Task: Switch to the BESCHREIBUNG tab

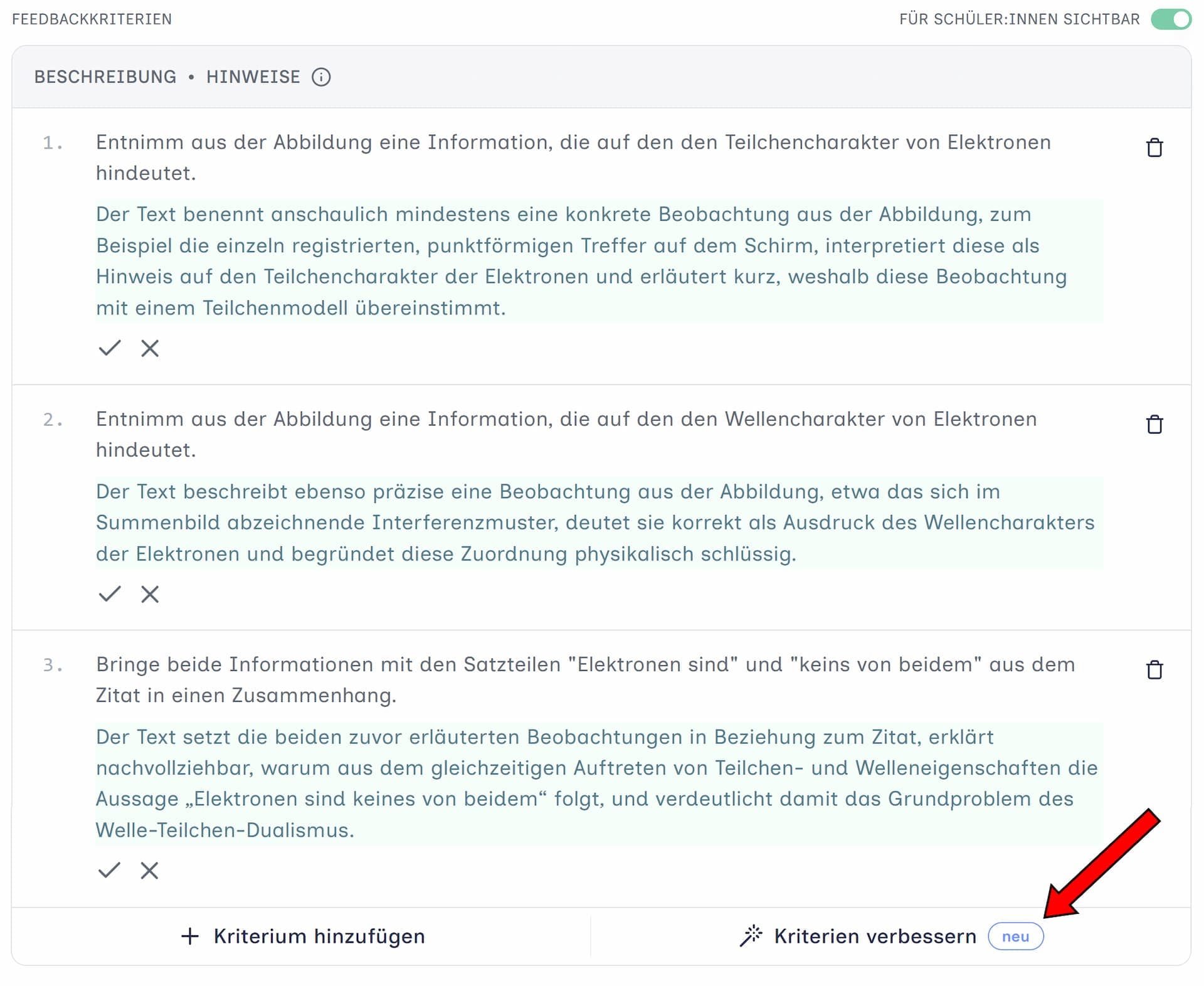Action: 105,77
